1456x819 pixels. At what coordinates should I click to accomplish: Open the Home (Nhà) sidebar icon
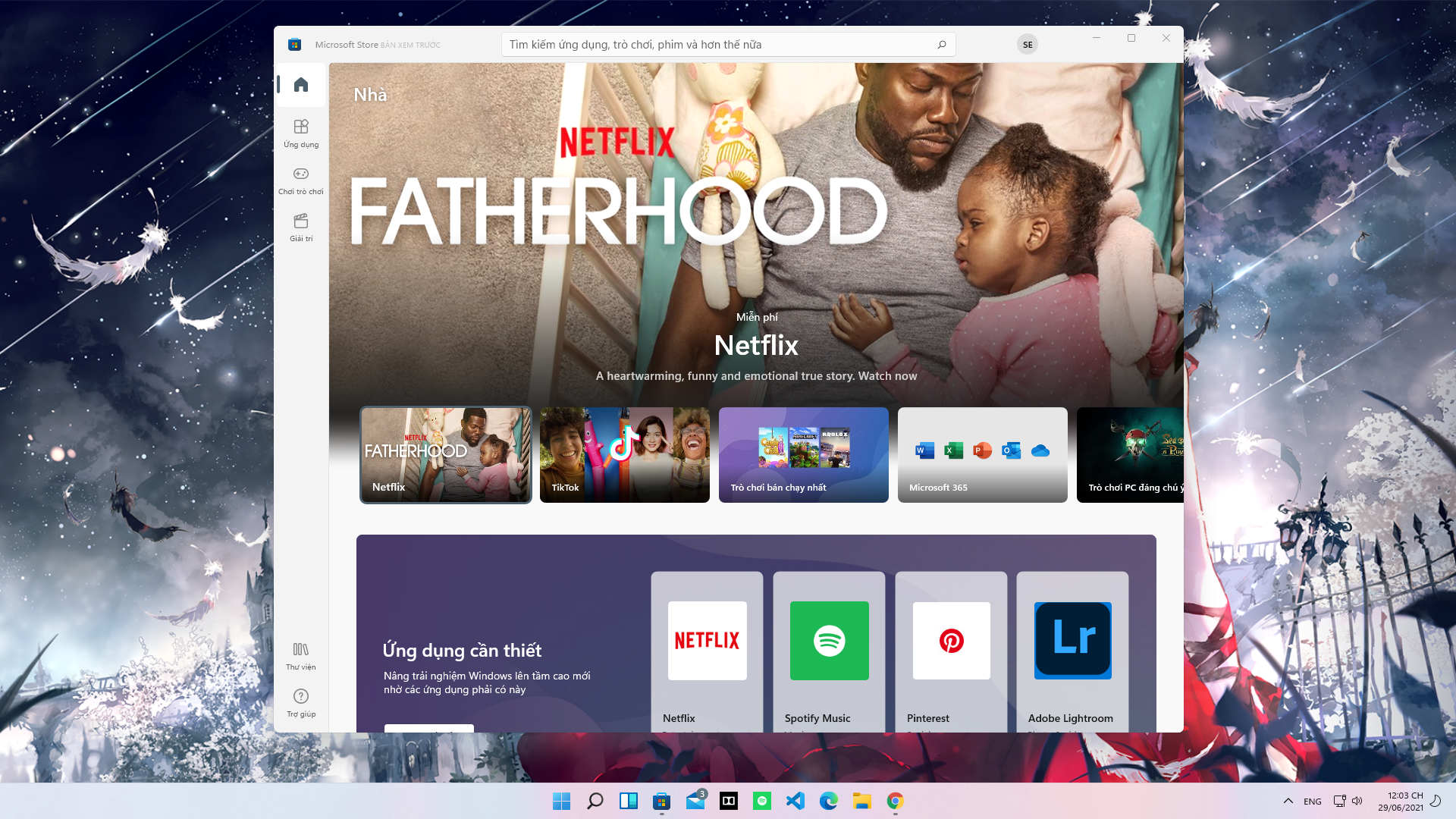[x=301, y=84]
